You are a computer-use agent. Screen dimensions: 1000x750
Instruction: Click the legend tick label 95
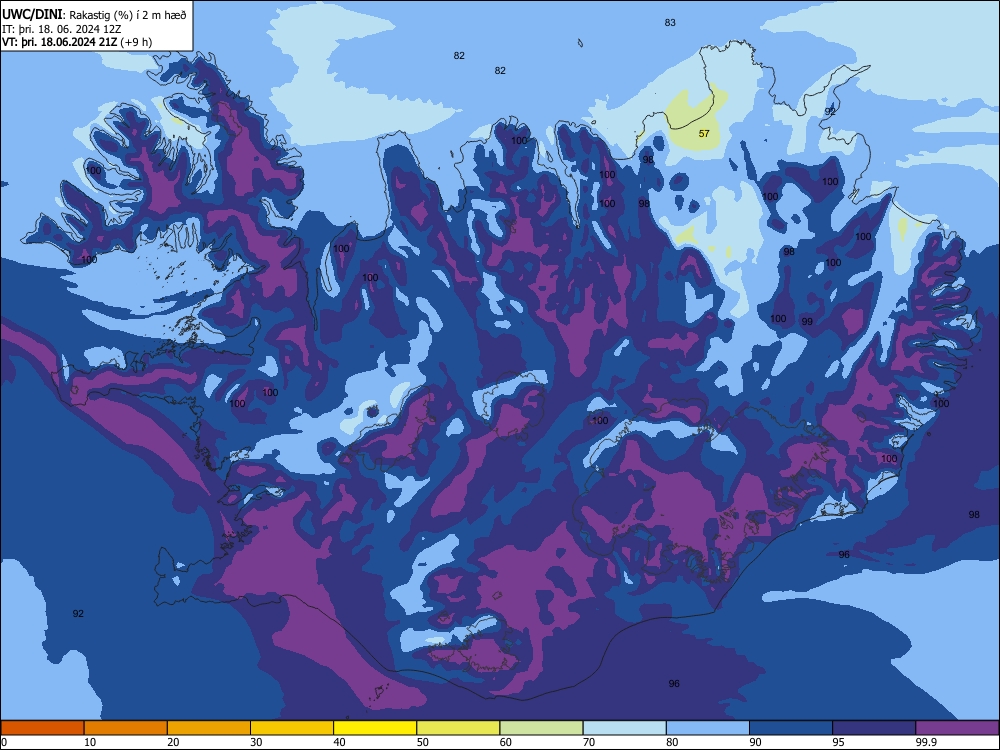point(839,742)
